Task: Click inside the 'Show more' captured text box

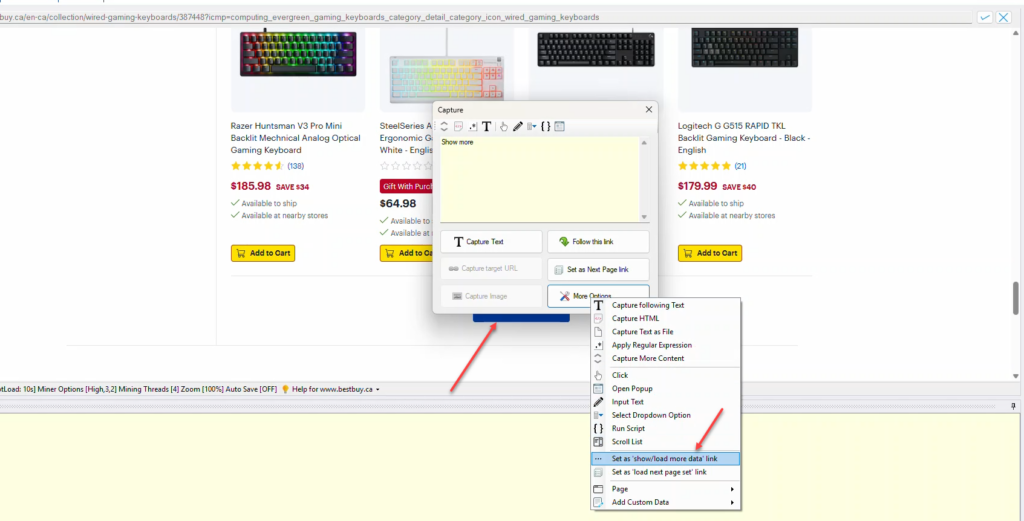Action: click(x=539, y=180)
